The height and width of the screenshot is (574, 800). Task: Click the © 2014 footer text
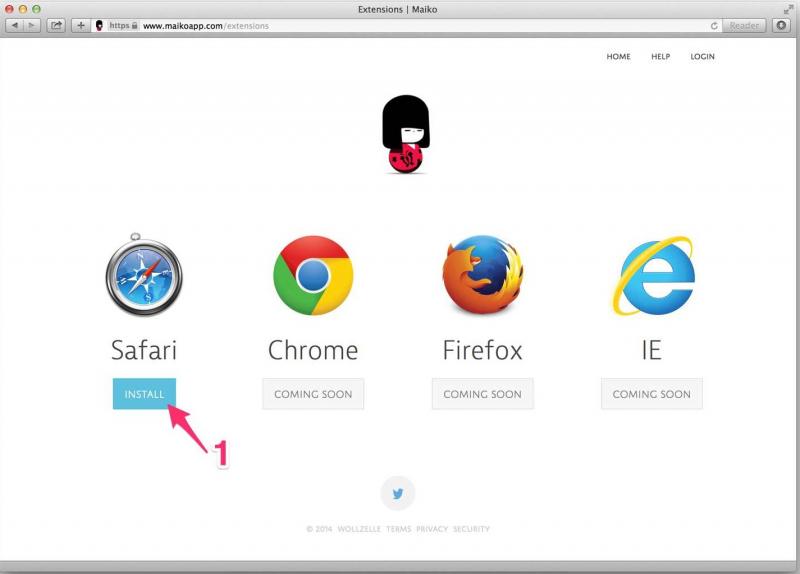click(319, 529)
